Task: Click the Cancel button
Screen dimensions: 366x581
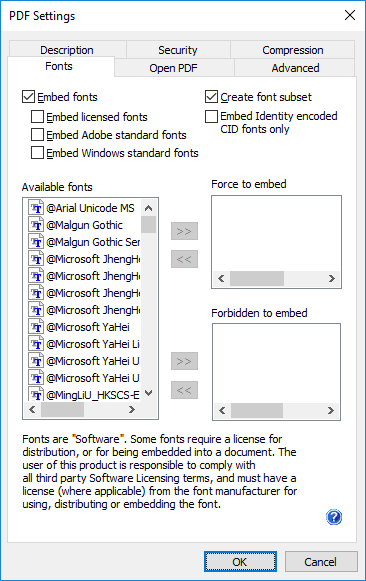Action: (321, 562)
